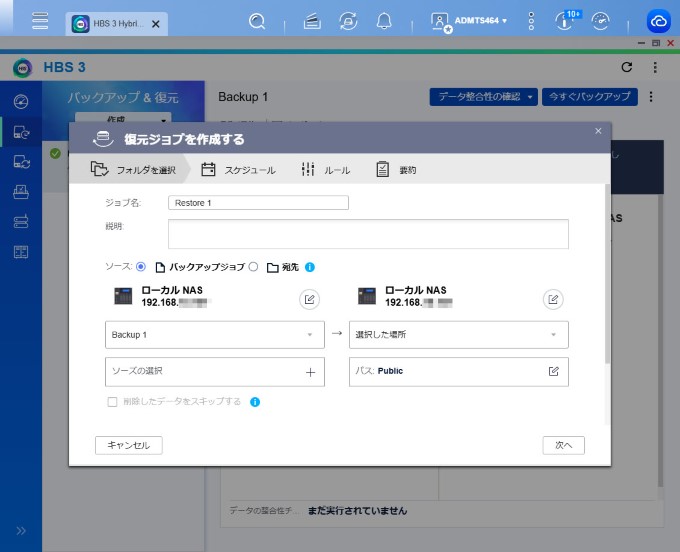The height and width of the screenshot is (552, 680).
Task: Open the background tasks icon in top bar
Action: (312, 21)
